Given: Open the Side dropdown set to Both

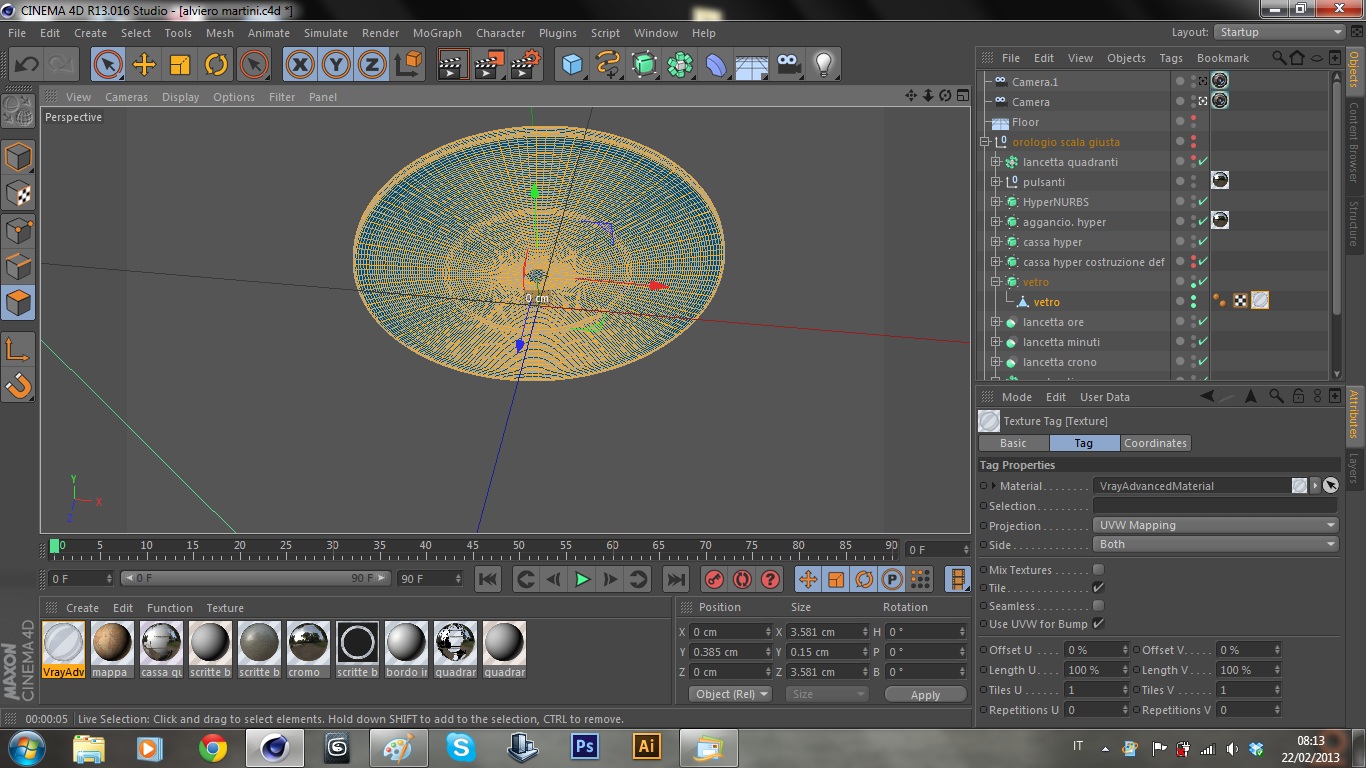Looking at the screenshot, I should (x=1215, y=544).
